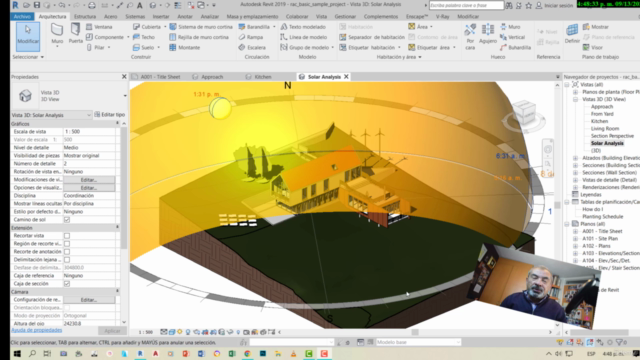
Task: Select the Techo ceiling tool
Action: point(144,37)
